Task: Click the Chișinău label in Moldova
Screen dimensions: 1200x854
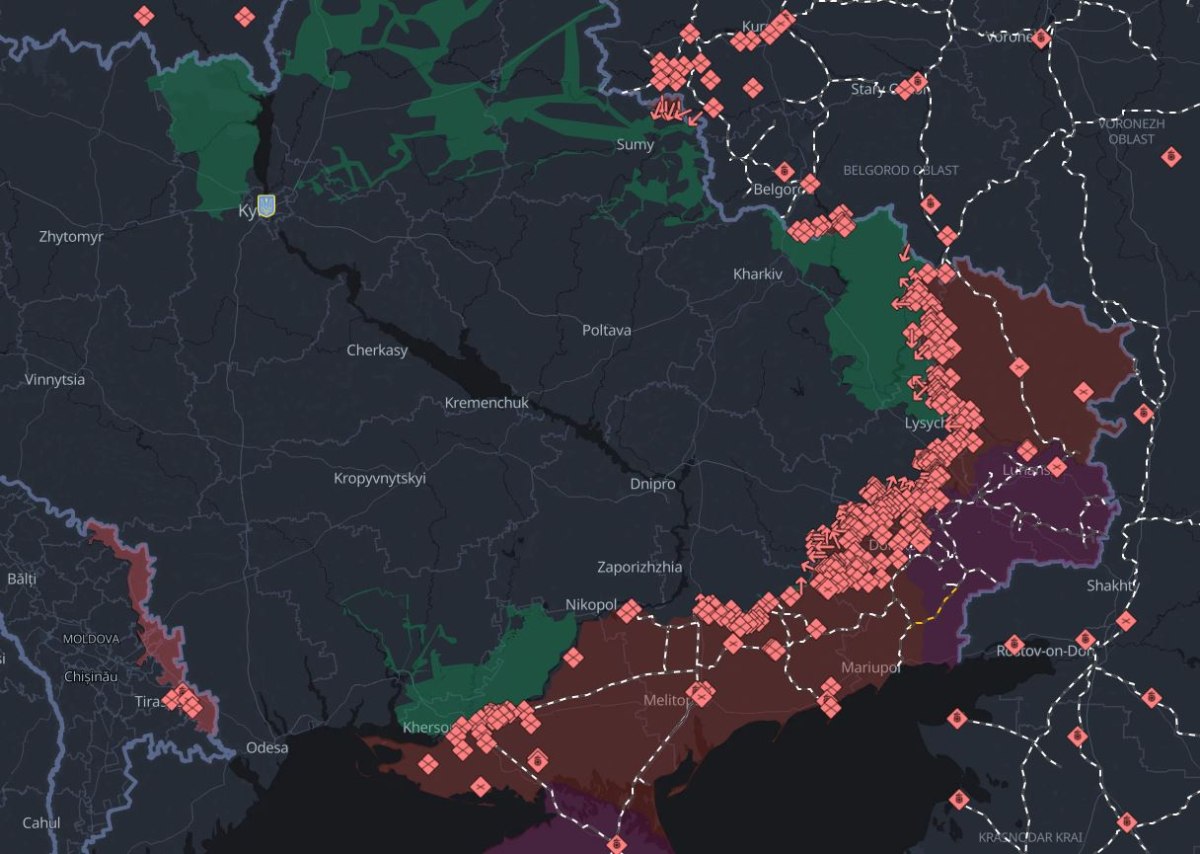Action: (91, 677)
